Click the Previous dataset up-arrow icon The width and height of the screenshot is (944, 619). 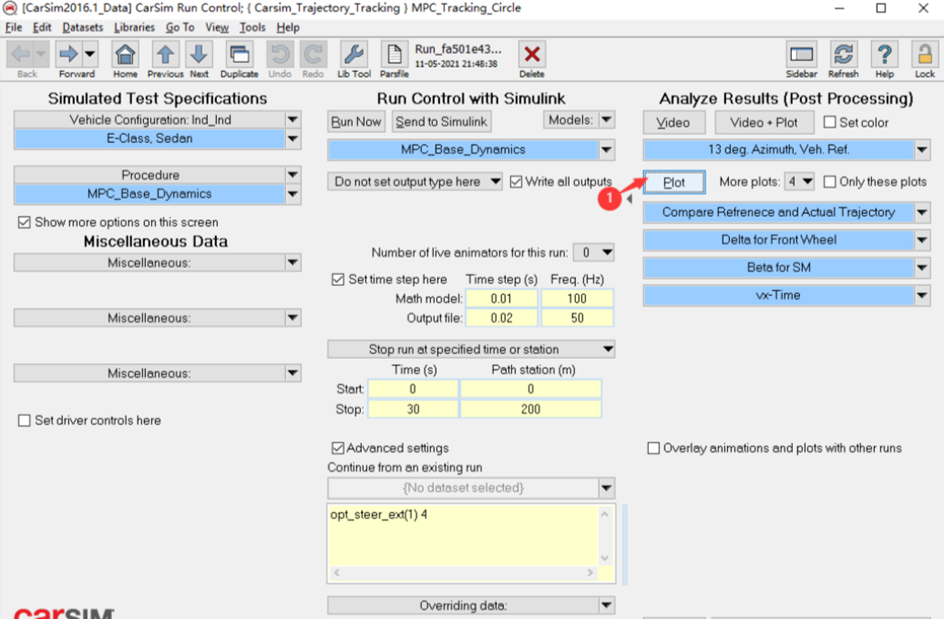click(x=165, y=54)
